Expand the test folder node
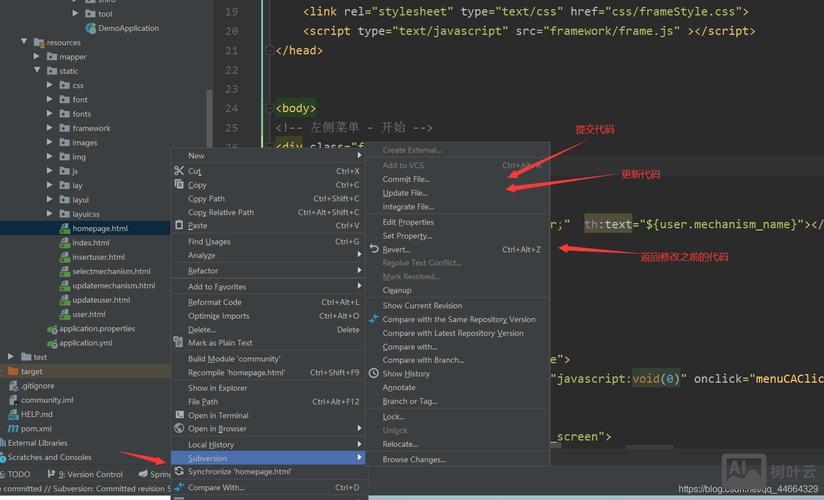 click(x=11, y=357)
